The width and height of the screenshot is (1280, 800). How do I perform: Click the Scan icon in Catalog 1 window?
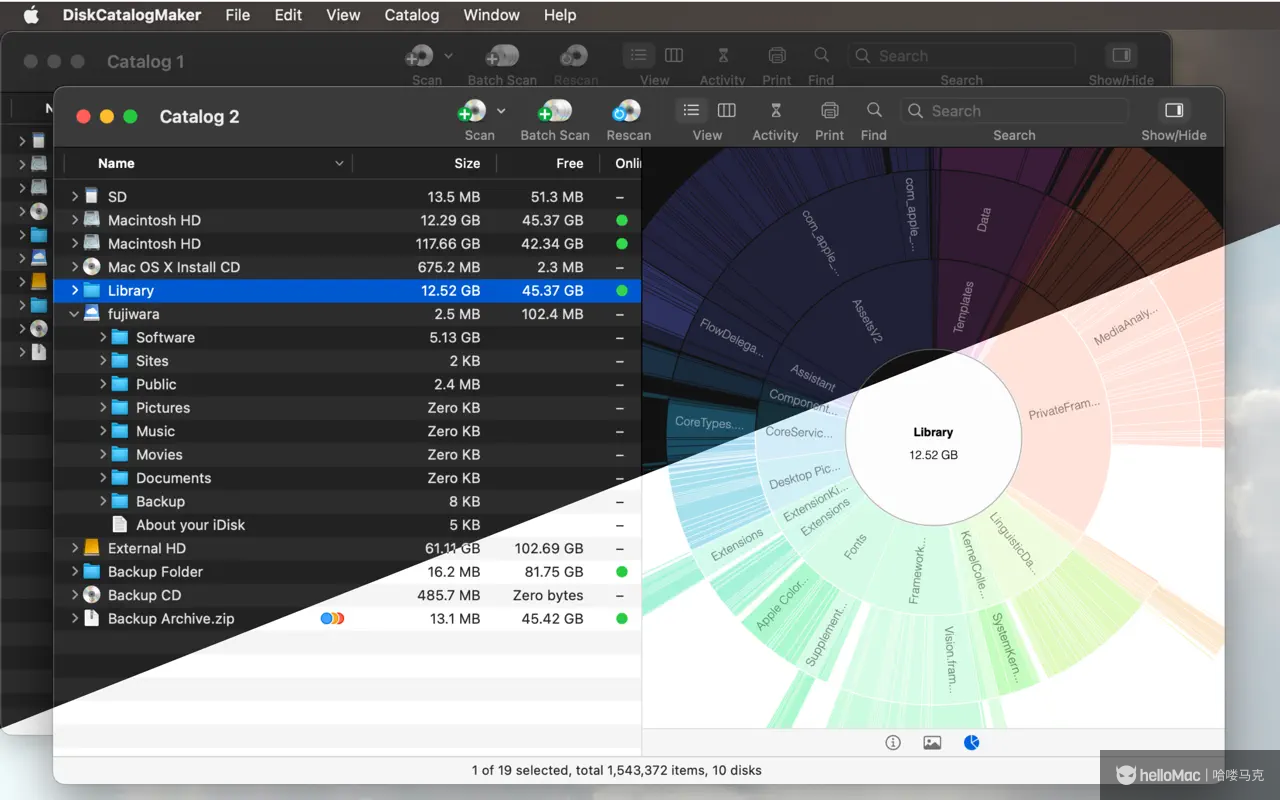point(420,56)
